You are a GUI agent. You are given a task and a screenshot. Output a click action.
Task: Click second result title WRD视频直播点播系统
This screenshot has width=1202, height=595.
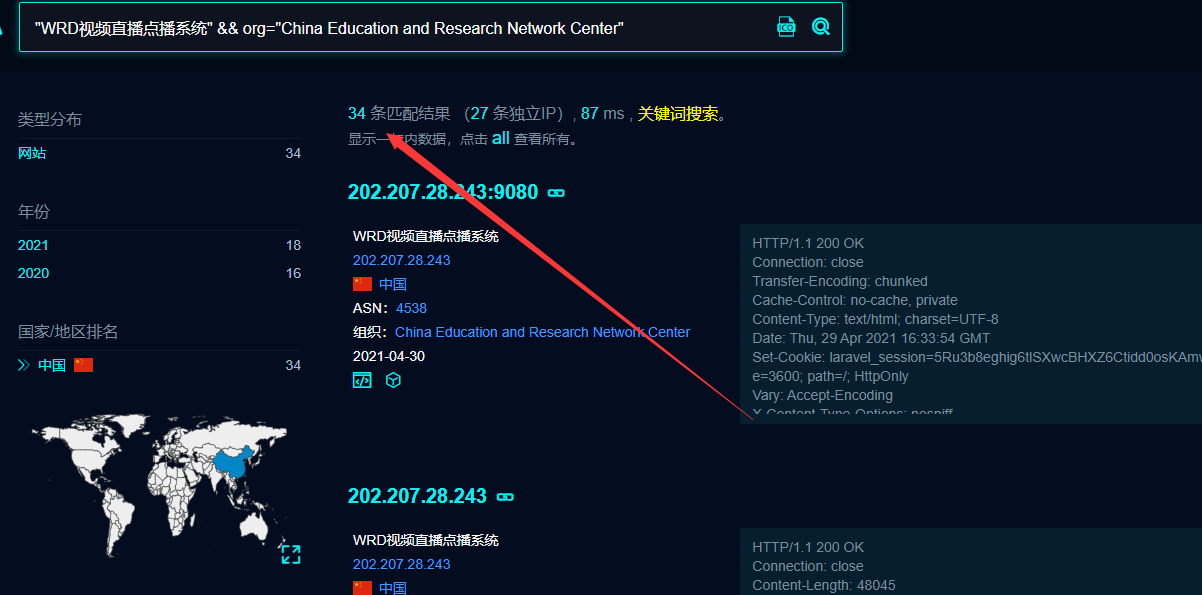tap(426, 540)
